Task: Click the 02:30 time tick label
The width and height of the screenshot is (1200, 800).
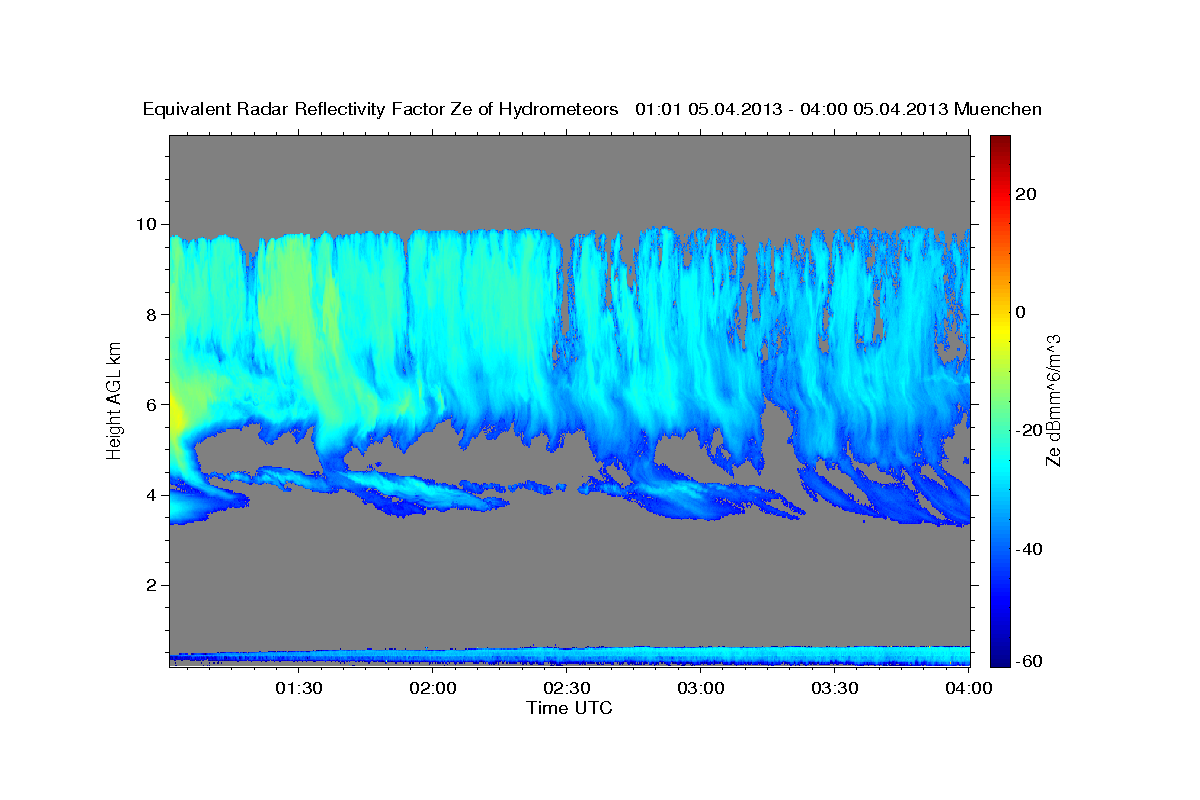Action: tap(567, 688)
